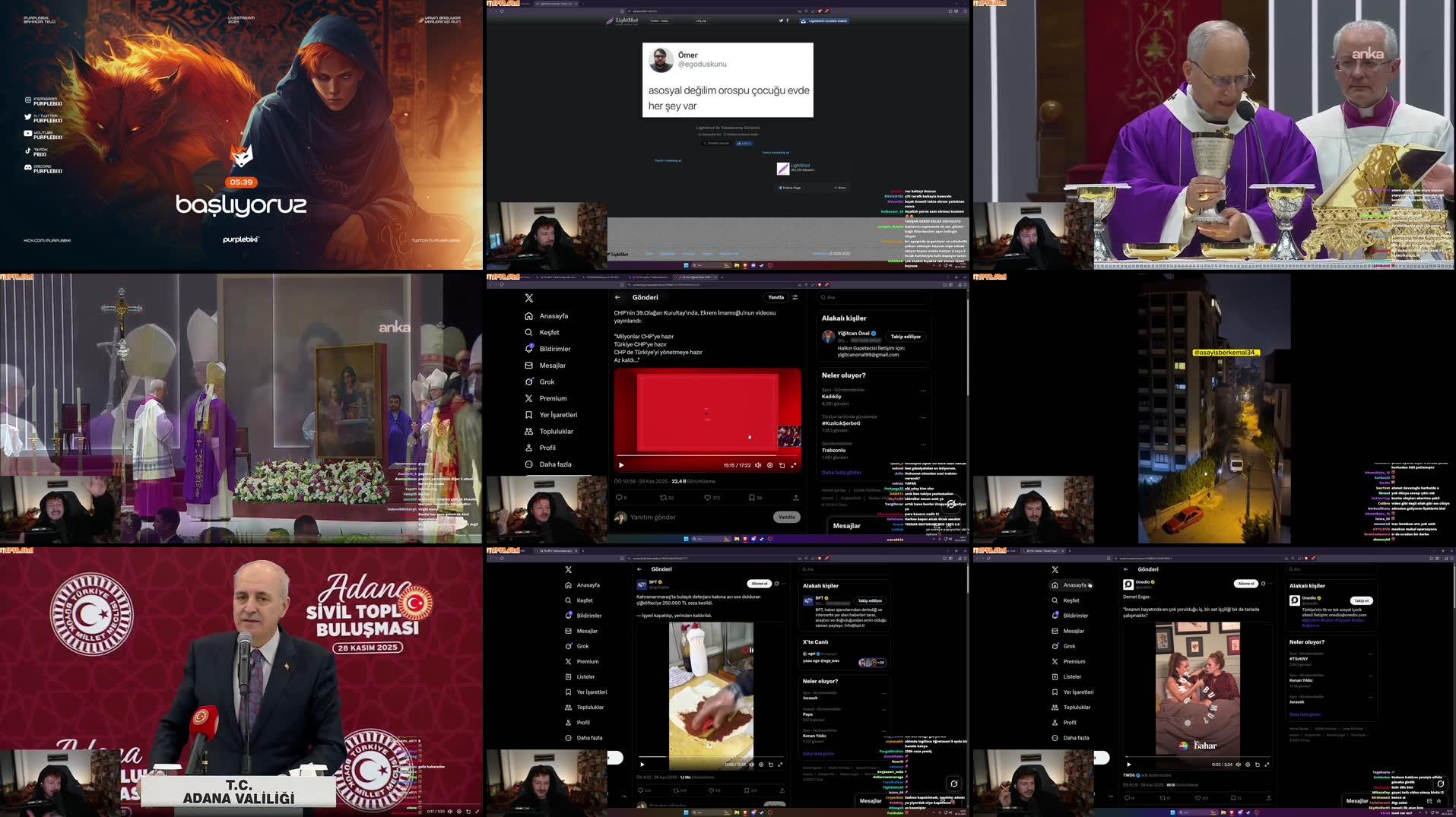Click the fullscreen icon on the tweet video
This screenshot has width=1456, height=817.
pyautogui.click(x=793, y=464)
